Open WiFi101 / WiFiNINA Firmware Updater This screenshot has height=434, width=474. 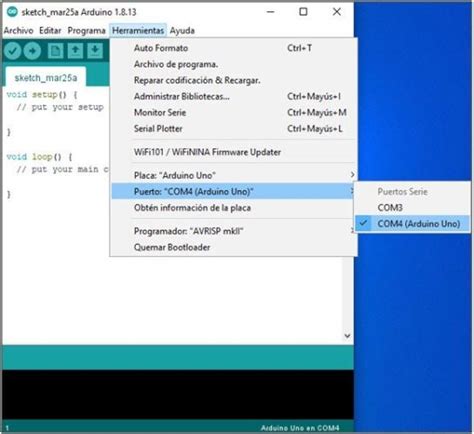pos(233,152)
